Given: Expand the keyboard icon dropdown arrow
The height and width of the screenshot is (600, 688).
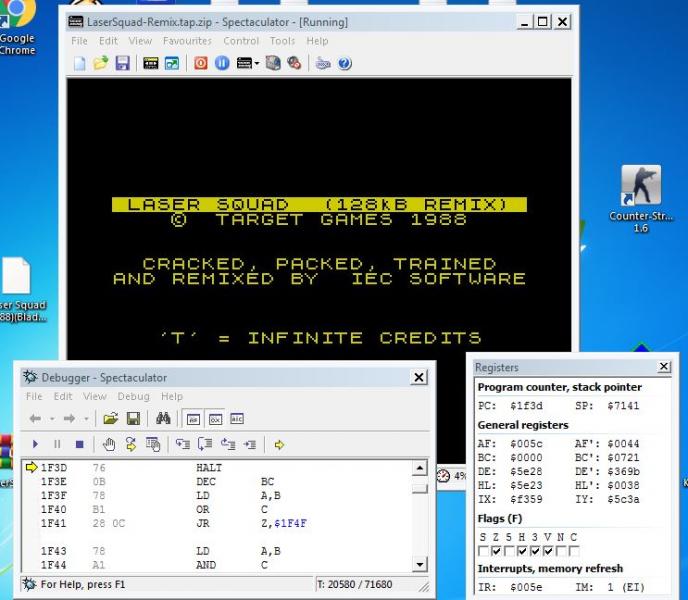Looking at the screenshot, I should [257, 63].
